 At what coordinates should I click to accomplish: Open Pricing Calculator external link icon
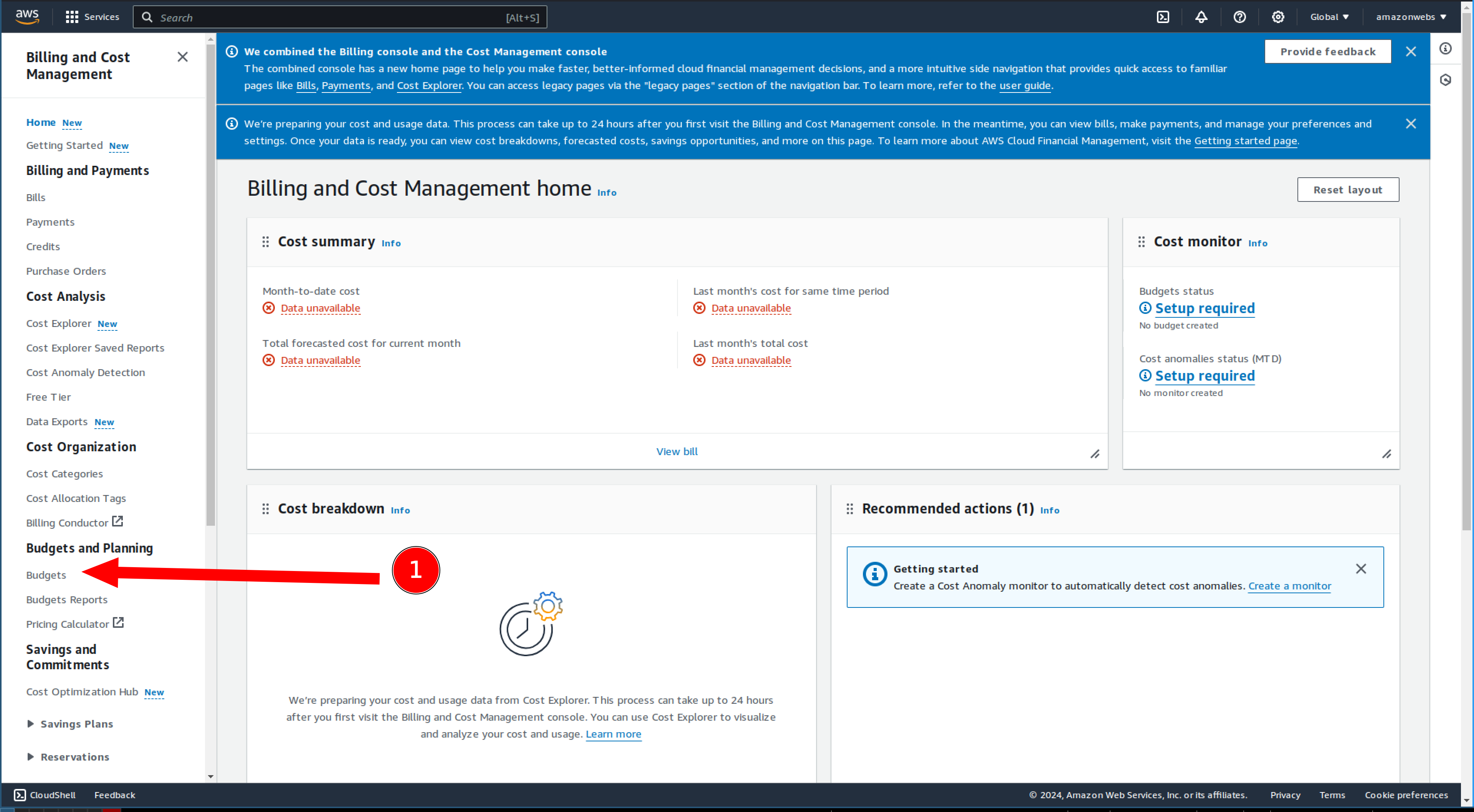coord(118,622)
